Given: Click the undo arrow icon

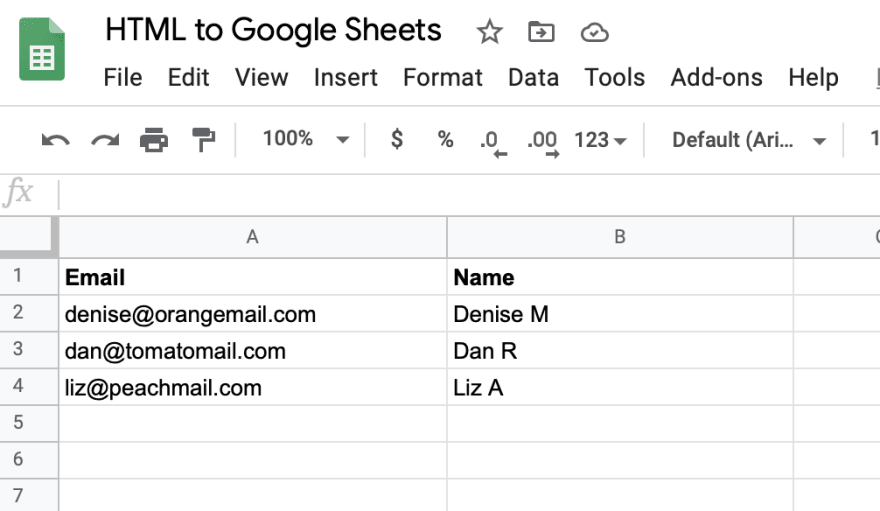Looking at the screenshot, I should 56,140.
